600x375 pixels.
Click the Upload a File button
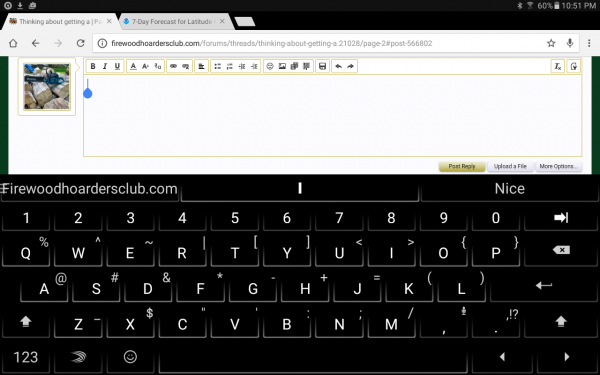pos(510,166)
